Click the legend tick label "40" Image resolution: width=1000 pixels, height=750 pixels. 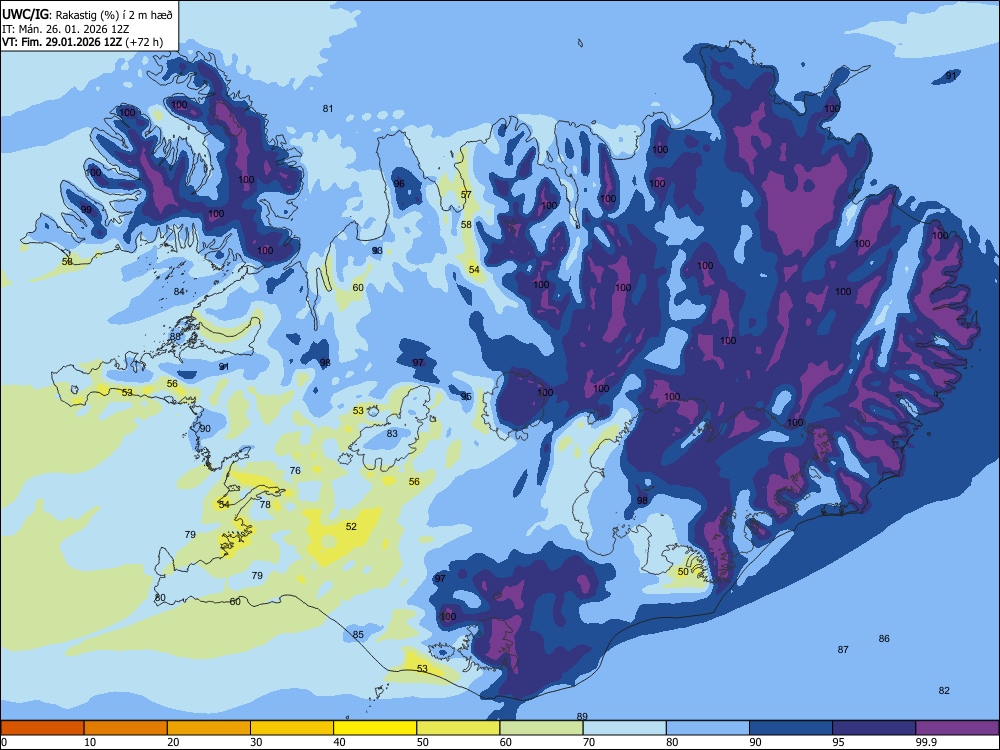[x=340, y=742]
